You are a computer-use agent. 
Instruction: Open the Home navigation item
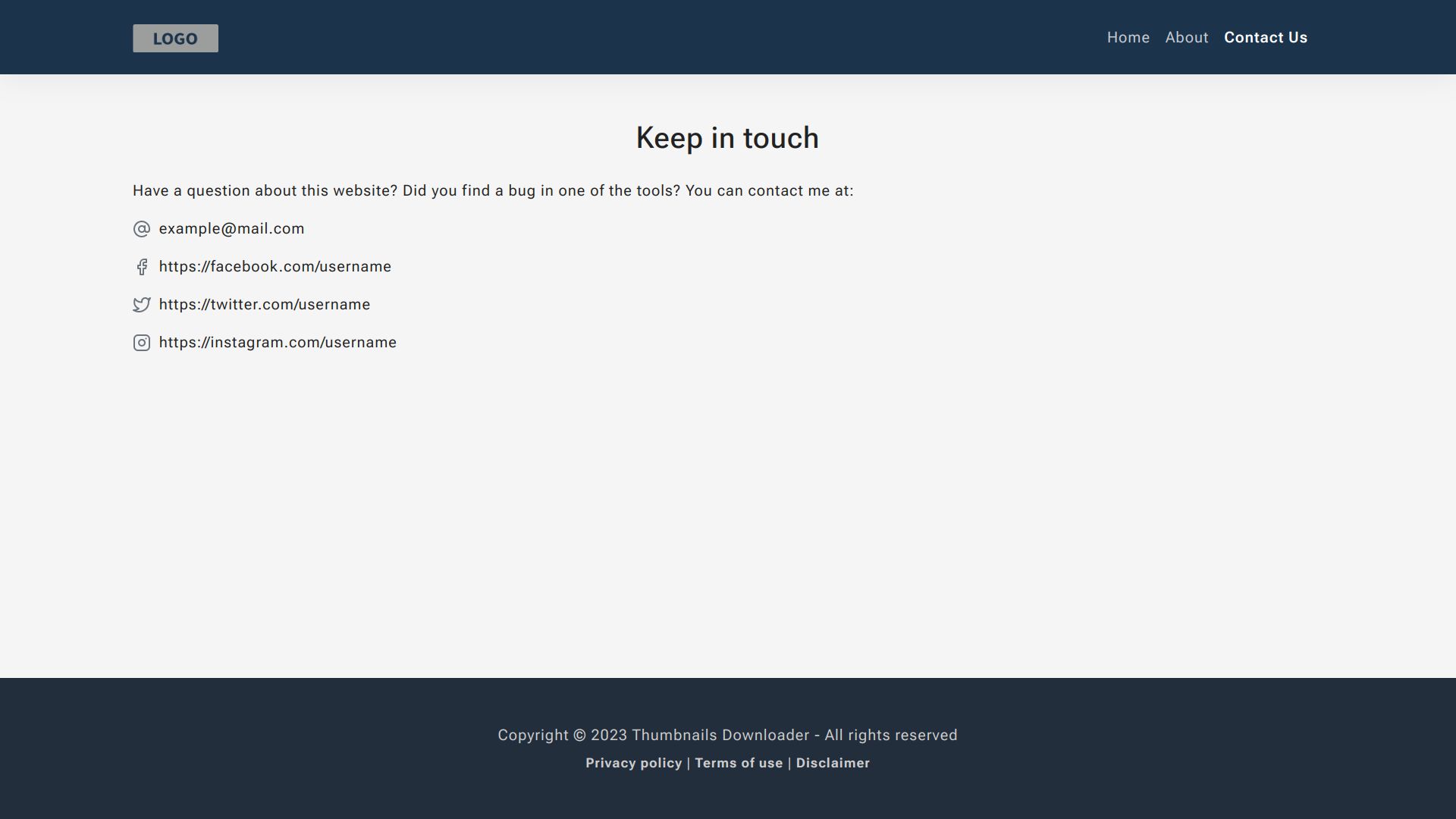coord(1128,38)
